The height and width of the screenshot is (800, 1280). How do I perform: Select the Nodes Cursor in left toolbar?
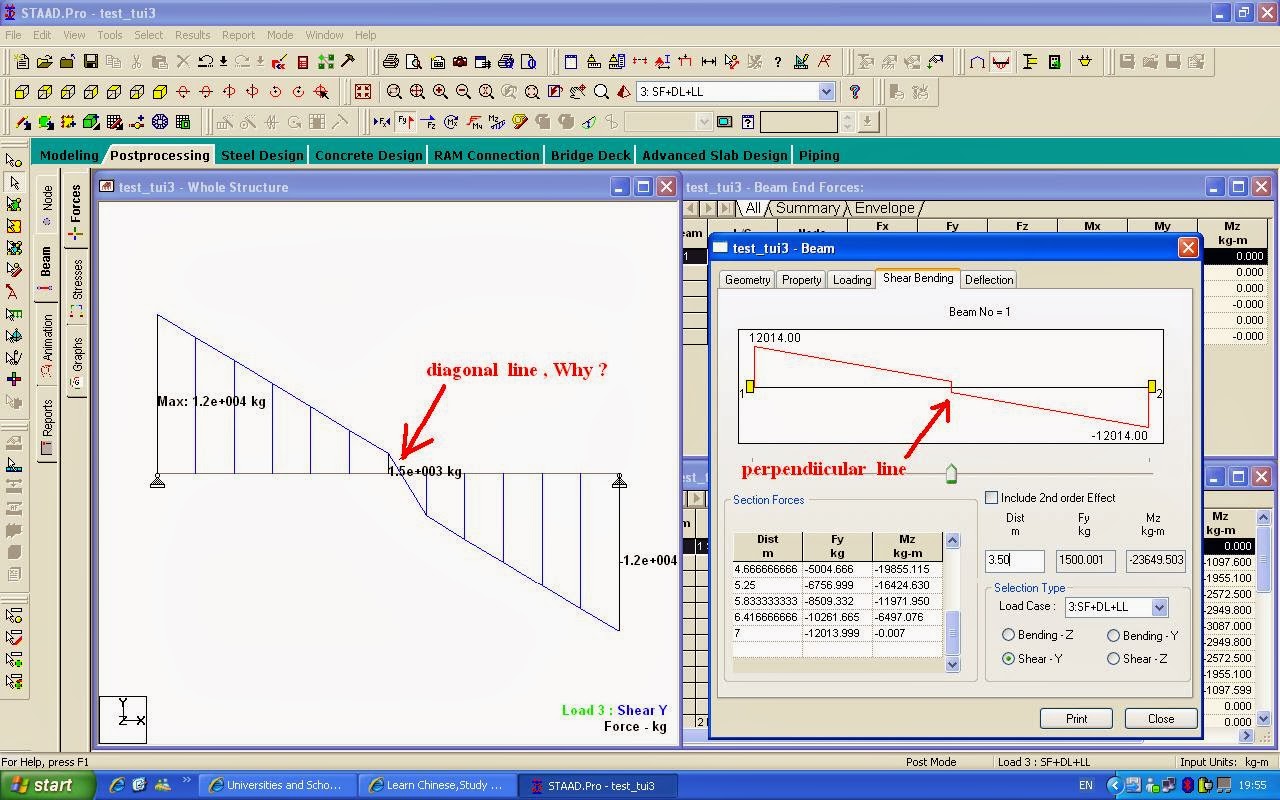(x=14, y=160)
